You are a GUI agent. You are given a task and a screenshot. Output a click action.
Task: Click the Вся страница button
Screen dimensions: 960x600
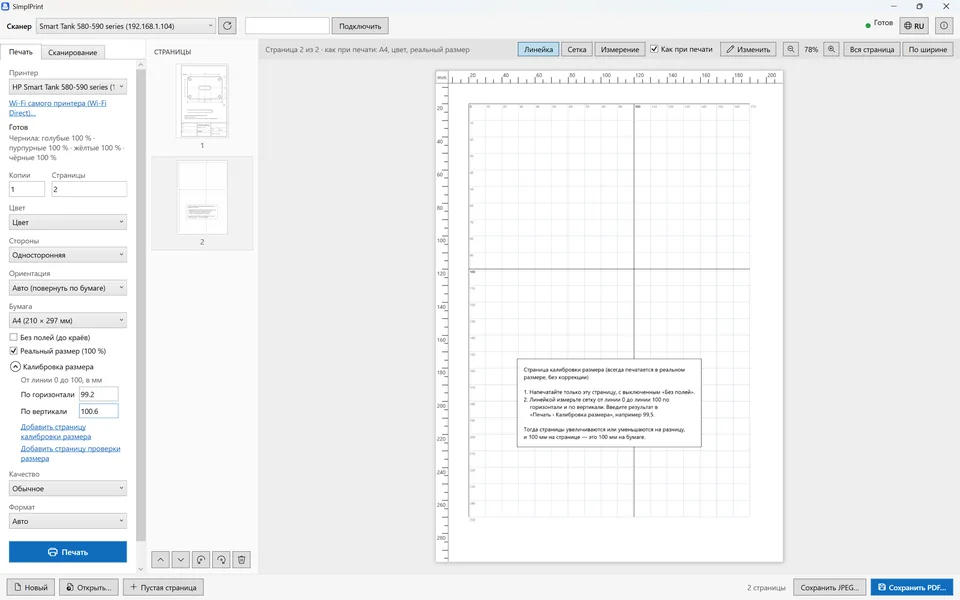pyautogui.click(x=872, y=50)
